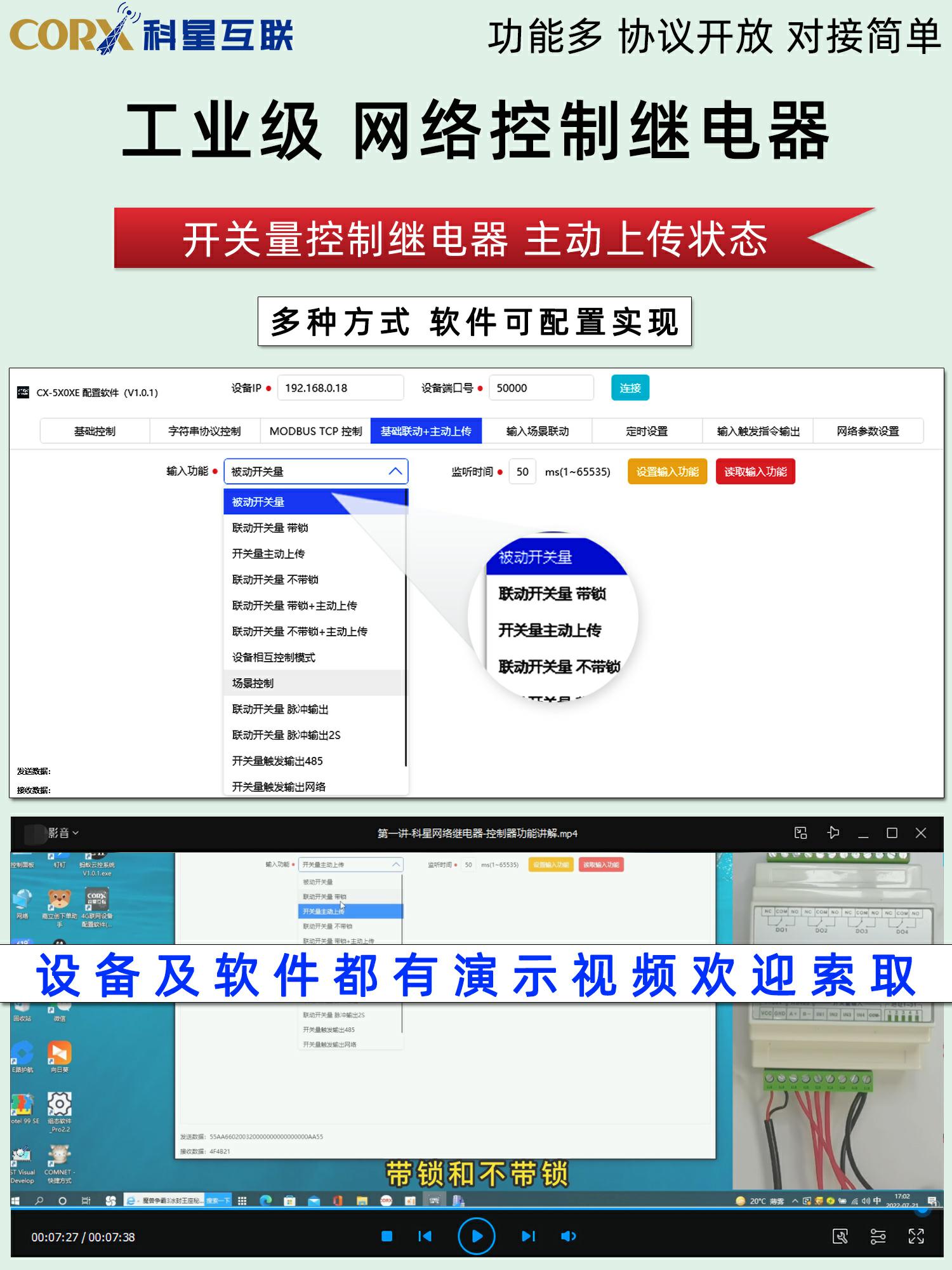Switch the video player to fullscreen
This screenshot has height=1270, width=952.
916,1236
